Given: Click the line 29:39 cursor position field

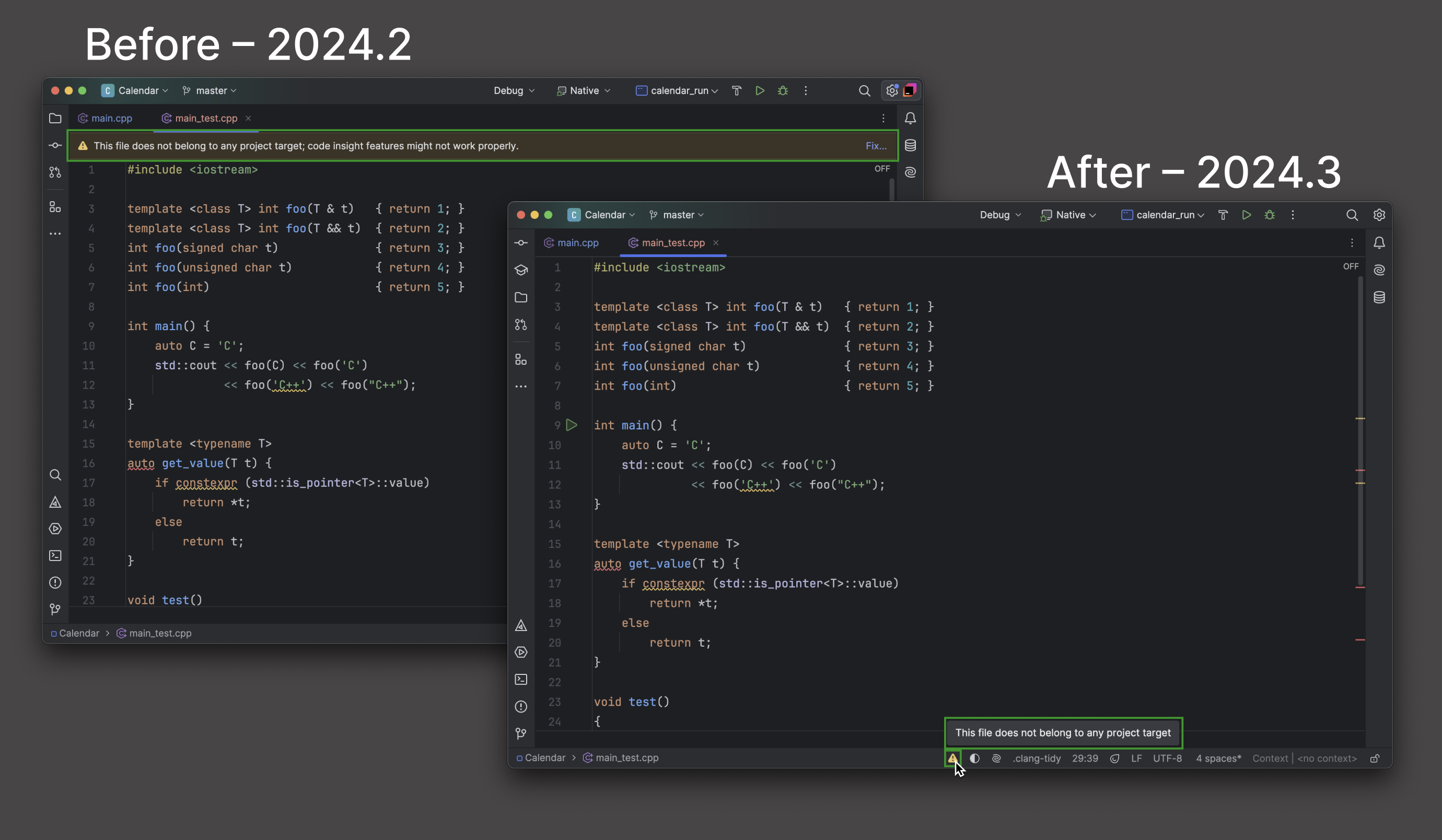Looking at the screenshot, I should coord(1086,758).
